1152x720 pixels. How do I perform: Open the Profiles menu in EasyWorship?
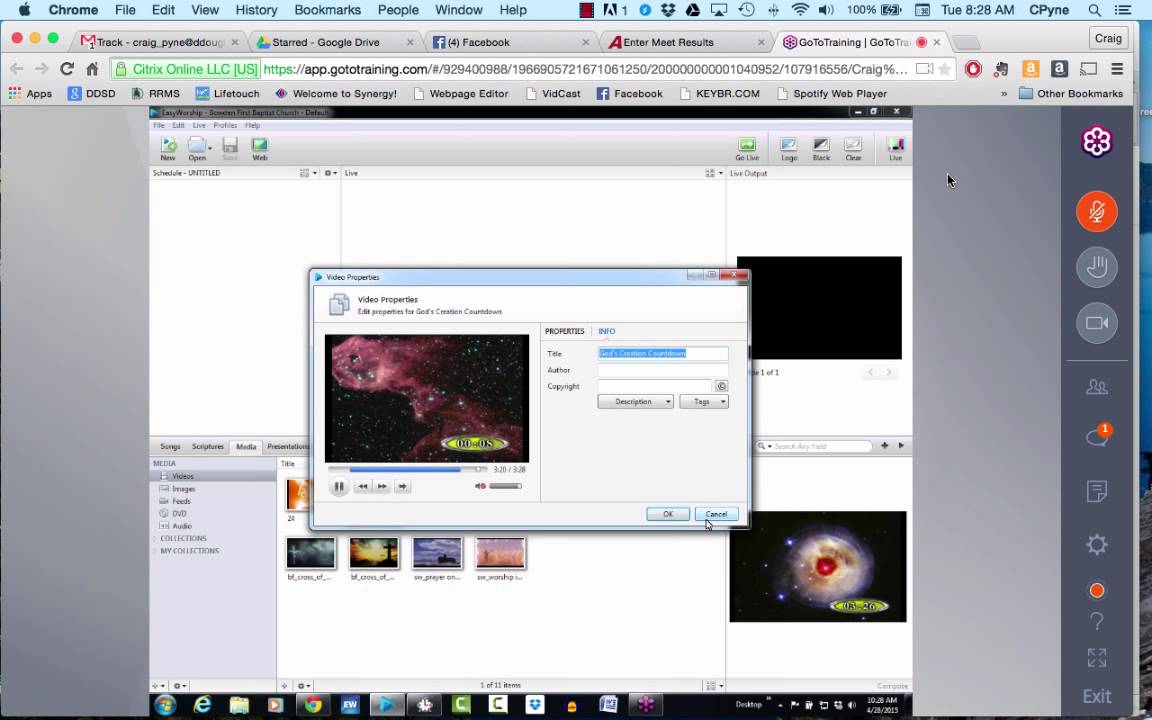tap(225, 126)
